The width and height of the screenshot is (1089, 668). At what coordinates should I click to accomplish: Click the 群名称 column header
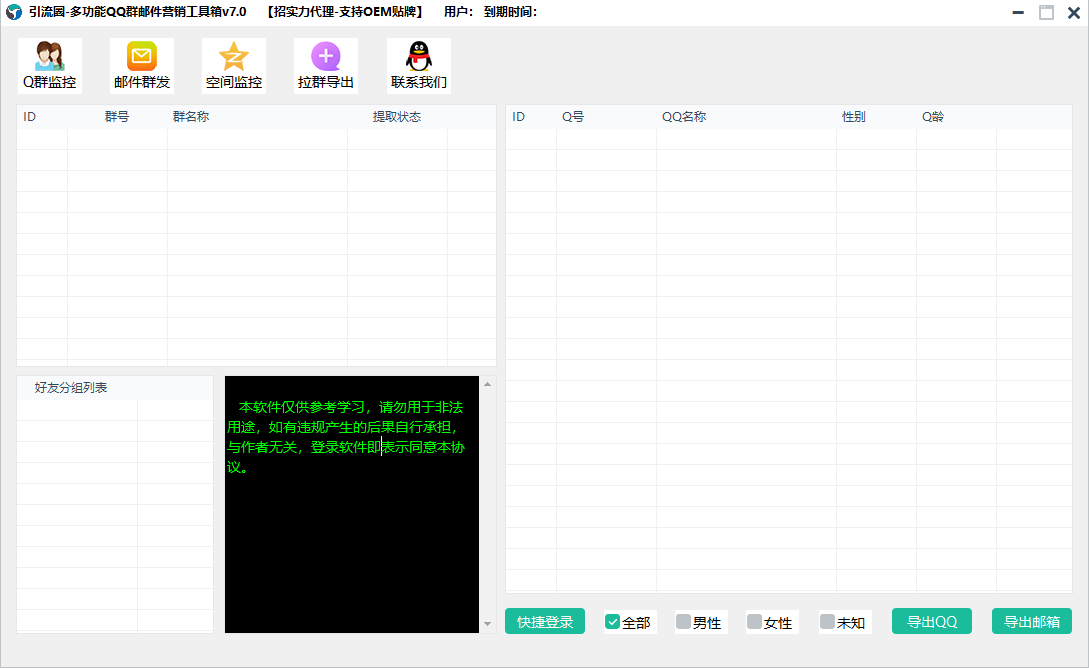point(191,117)
